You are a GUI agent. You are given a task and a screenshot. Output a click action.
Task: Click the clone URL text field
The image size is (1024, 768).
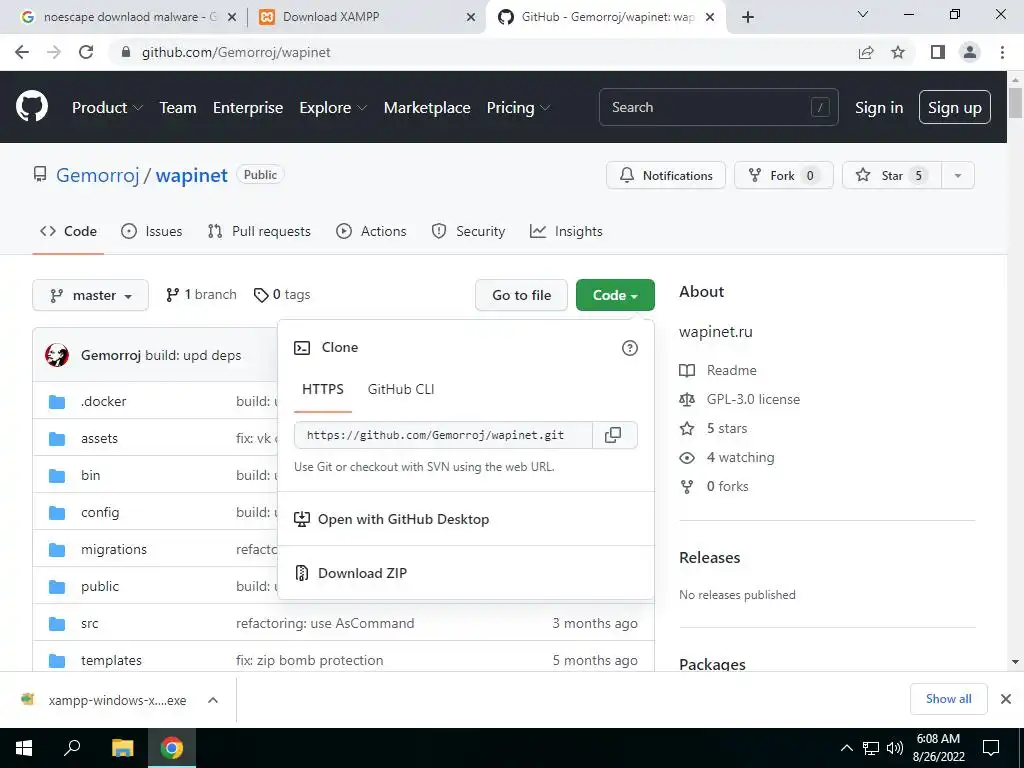pyautogui.click(x=443, y=435)
